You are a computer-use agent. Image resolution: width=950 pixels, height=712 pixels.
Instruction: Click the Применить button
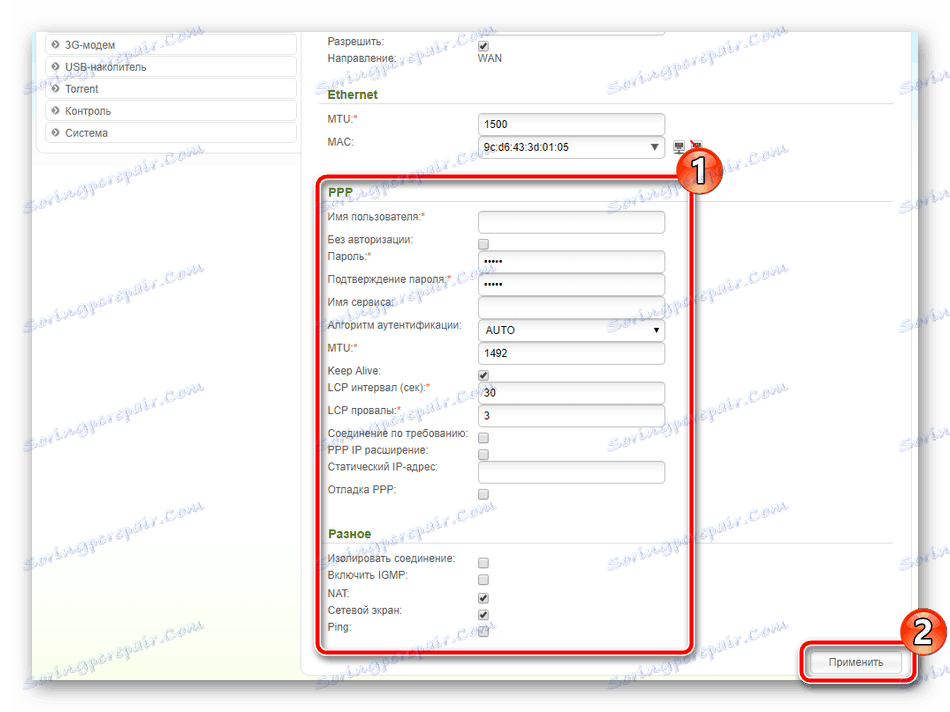pos(855,662)
